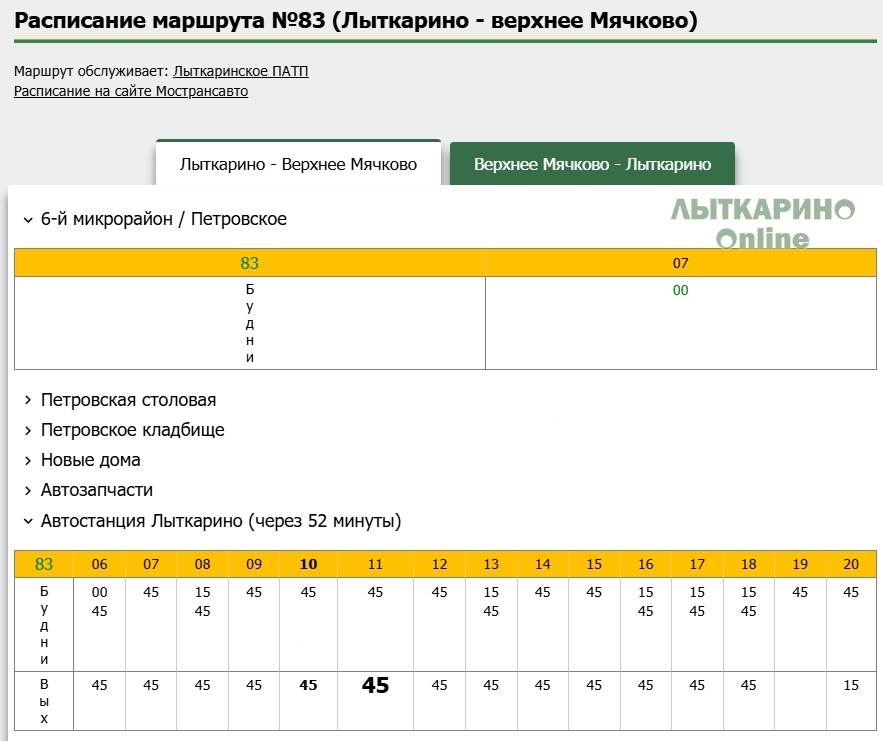Viewport: 883px width, 741px height.
Task: Click the green 00 departure minute
Action: point(680,291)
